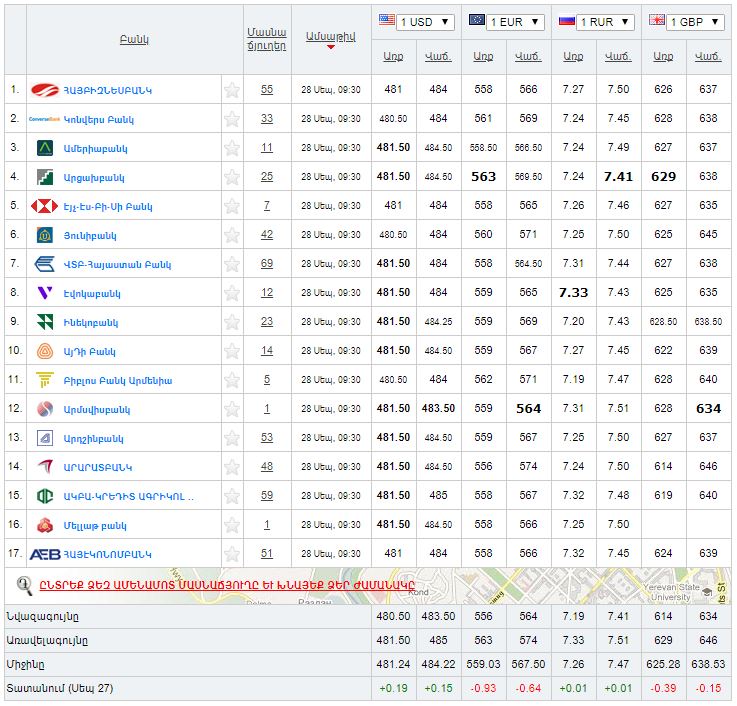Screen dimensions: 737x706
Task: Open the 1 USD currency dropdown
Action: click(416, 22)
